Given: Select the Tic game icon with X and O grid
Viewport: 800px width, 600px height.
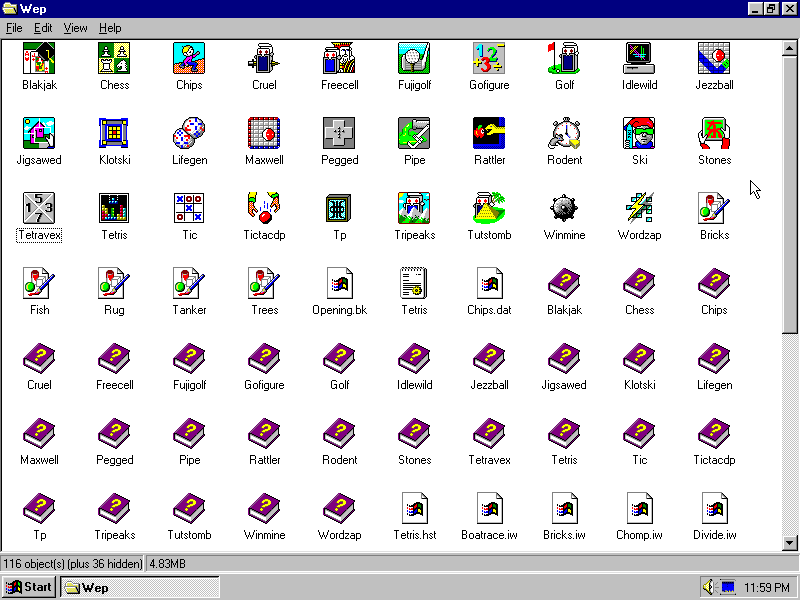Looking at the screenshot, I should click(189, 208).
